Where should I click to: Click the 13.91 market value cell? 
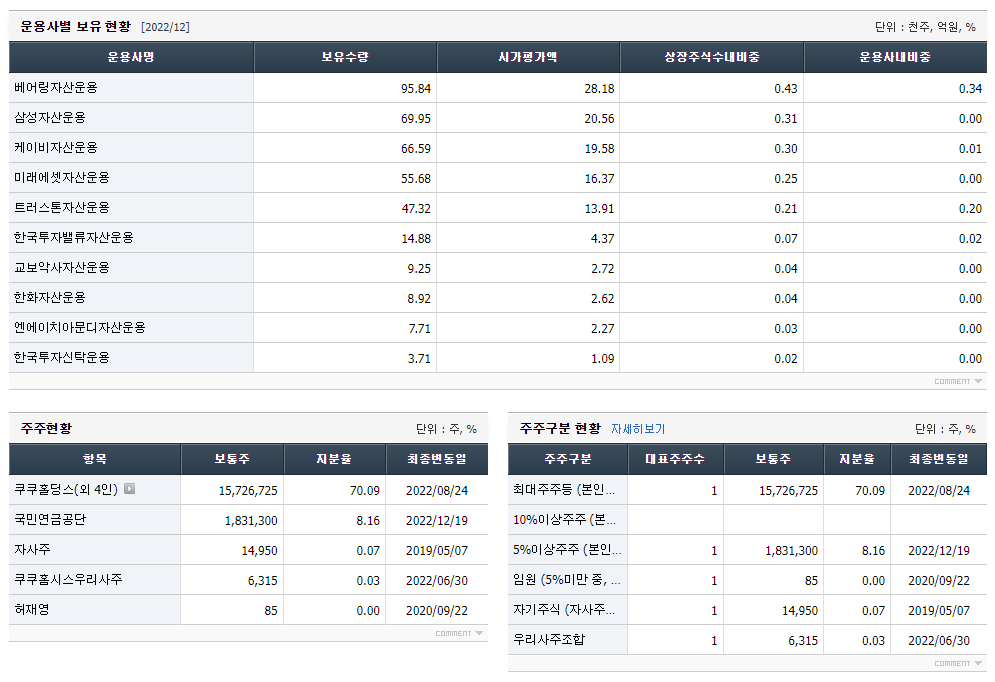point(599,209)
